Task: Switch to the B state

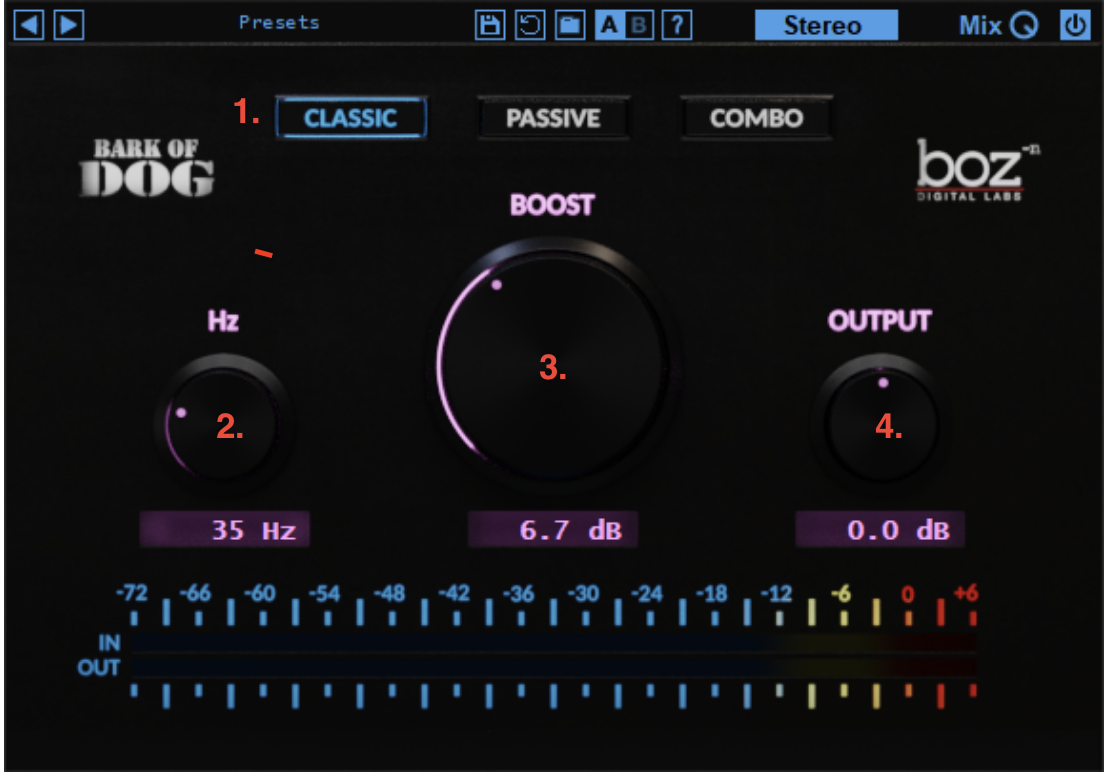Action: (639, 26)
